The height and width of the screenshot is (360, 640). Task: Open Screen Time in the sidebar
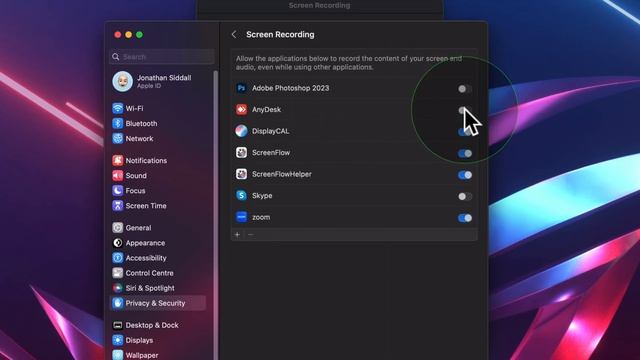(146, 206)
